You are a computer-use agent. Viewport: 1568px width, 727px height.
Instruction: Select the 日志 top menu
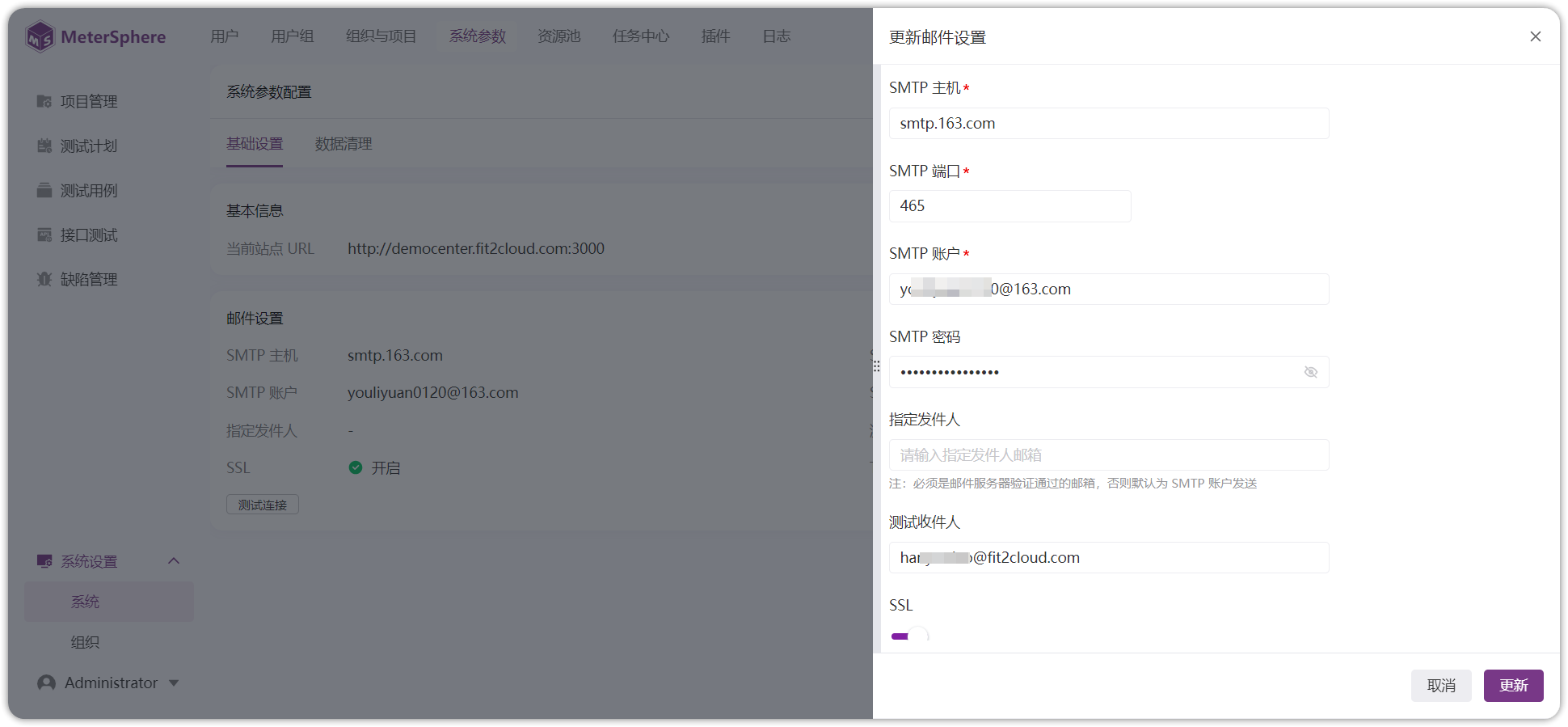point(777,36)
